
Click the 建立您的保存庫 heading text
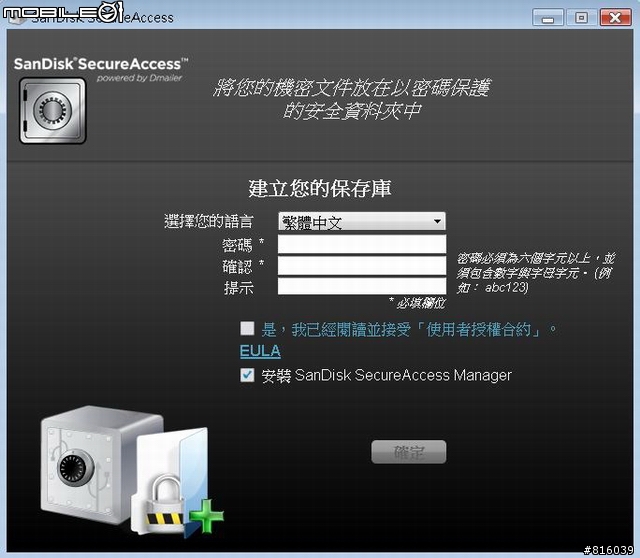click(x=320, y=189)
